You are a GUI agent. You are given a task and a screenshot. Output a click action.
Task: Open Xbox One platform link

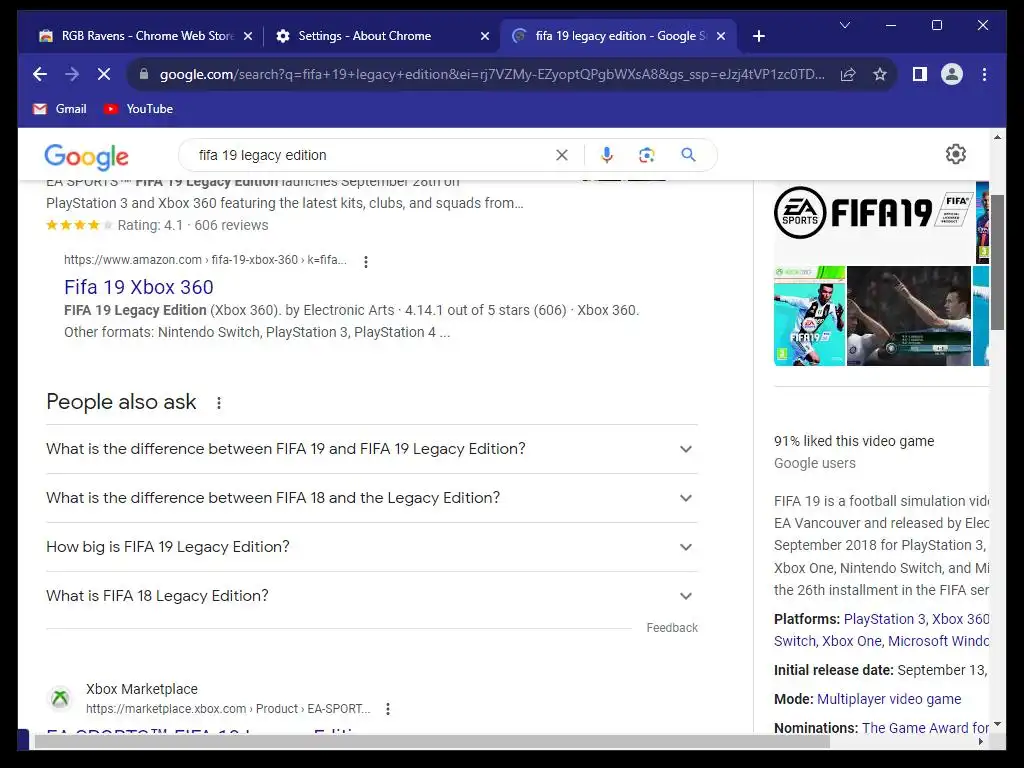[852, 641]
